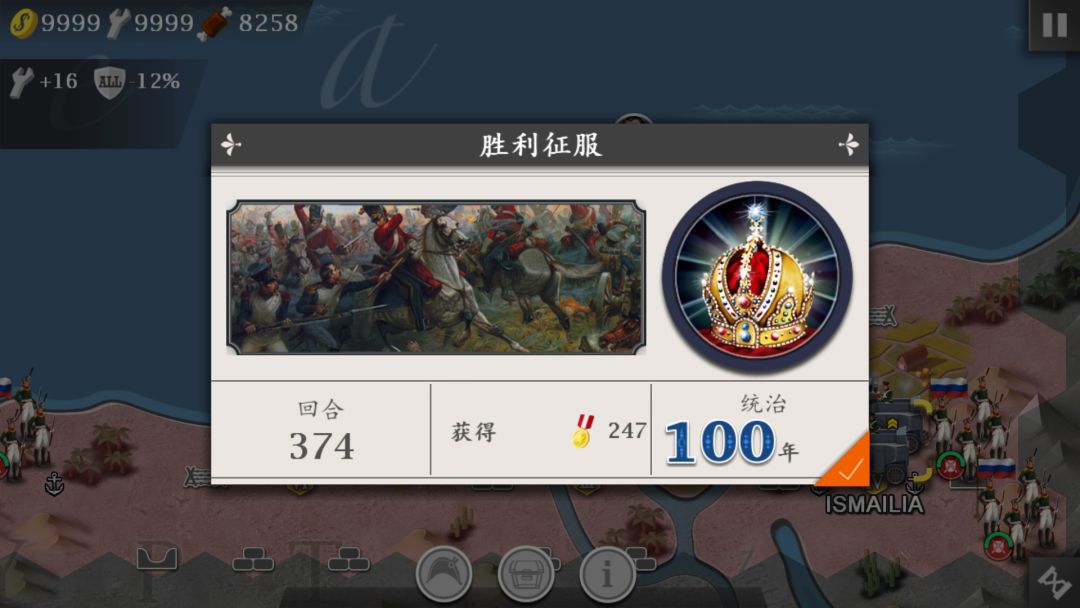
Task: Open the info button icon
Action: click(607, 574)
